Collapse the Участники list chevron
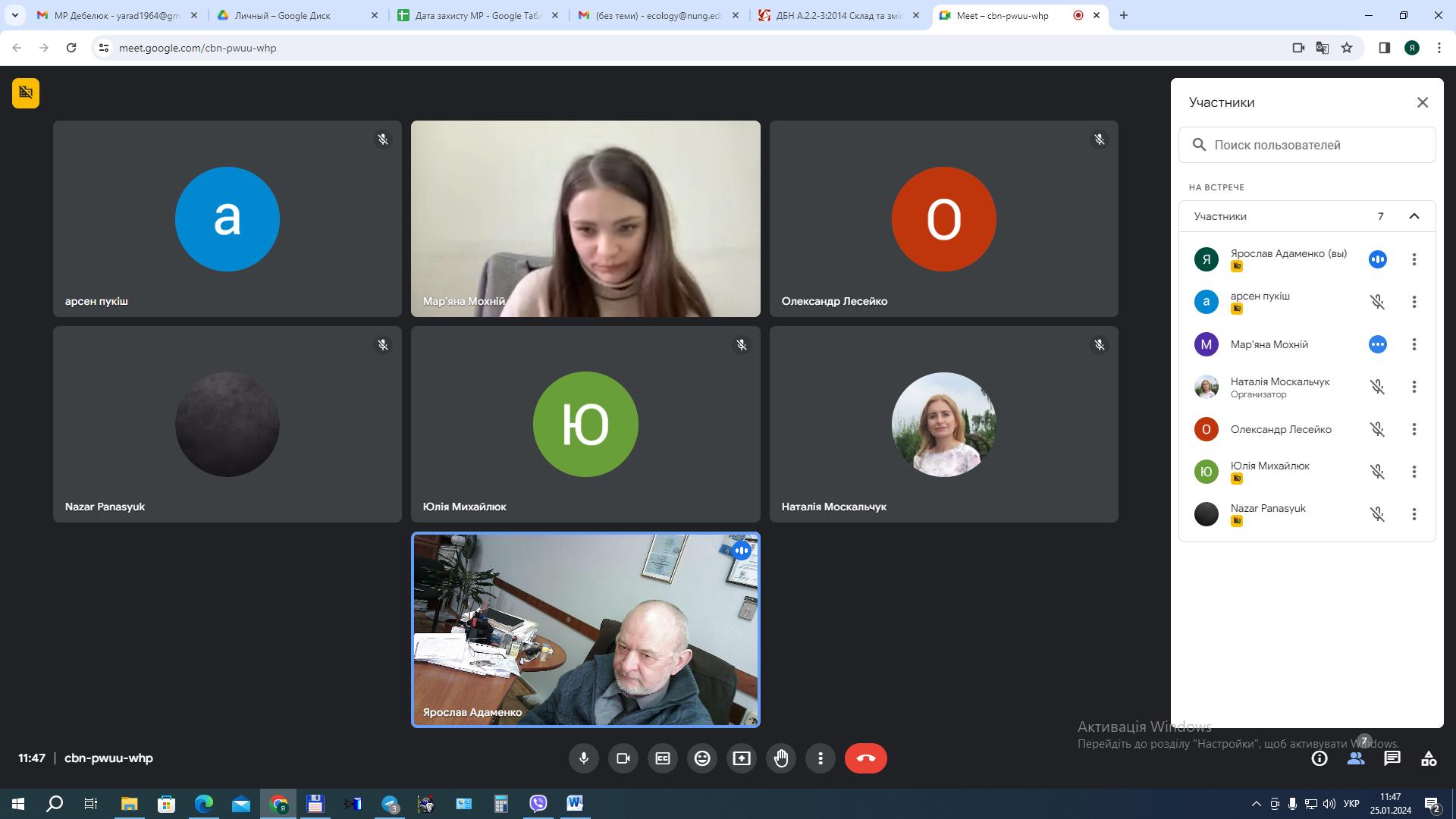The height and width of the screenshot is (819, 1456). coord(1414,216)
